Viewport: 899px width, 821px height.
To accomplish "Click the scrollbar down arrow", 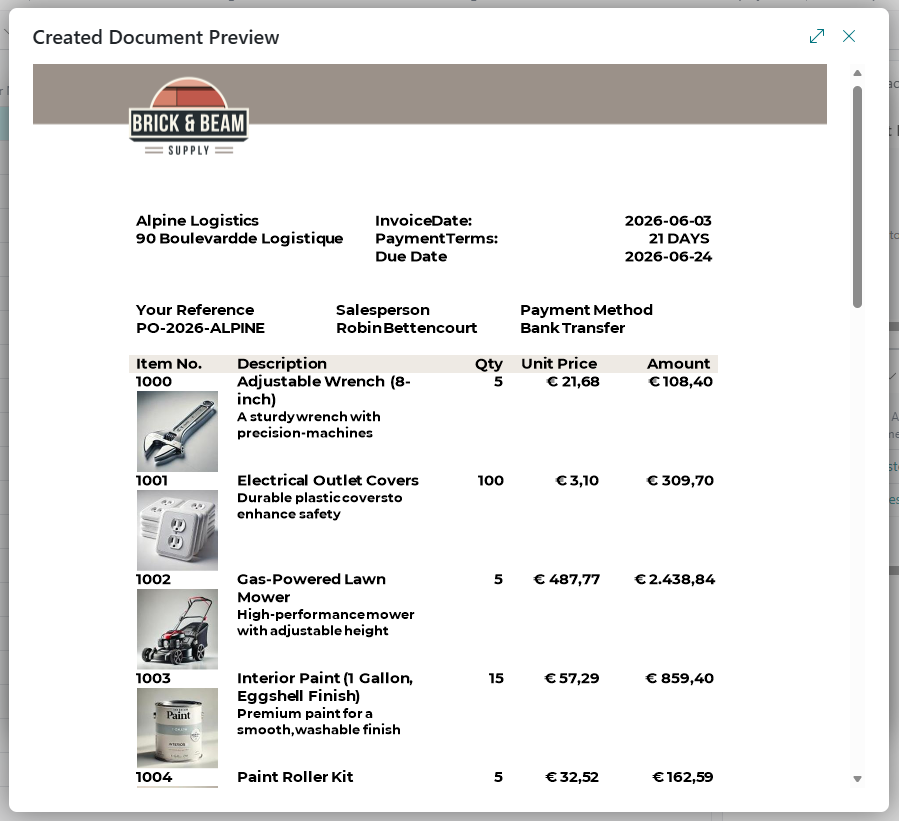I will coord(857,779).
